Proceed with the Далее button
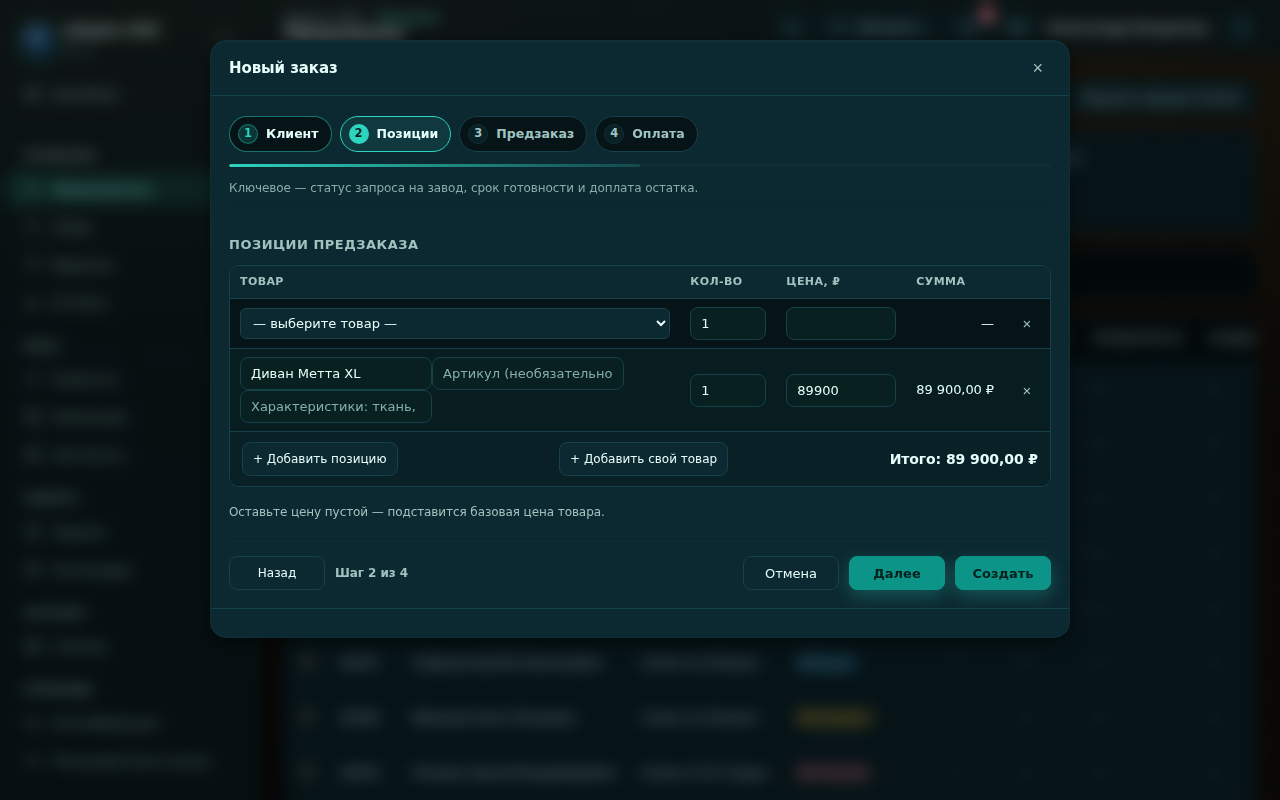Image resolution: width=1280 pixels, height=800 pixels. [x=897, y=573]
